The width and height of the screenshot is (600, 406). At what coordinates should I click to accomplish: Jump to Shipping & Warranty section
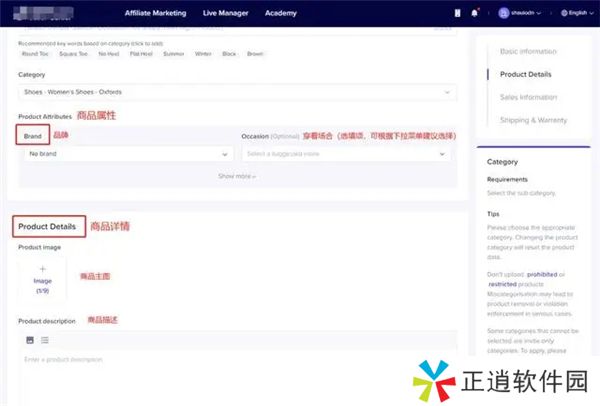[x=533, y=120]
